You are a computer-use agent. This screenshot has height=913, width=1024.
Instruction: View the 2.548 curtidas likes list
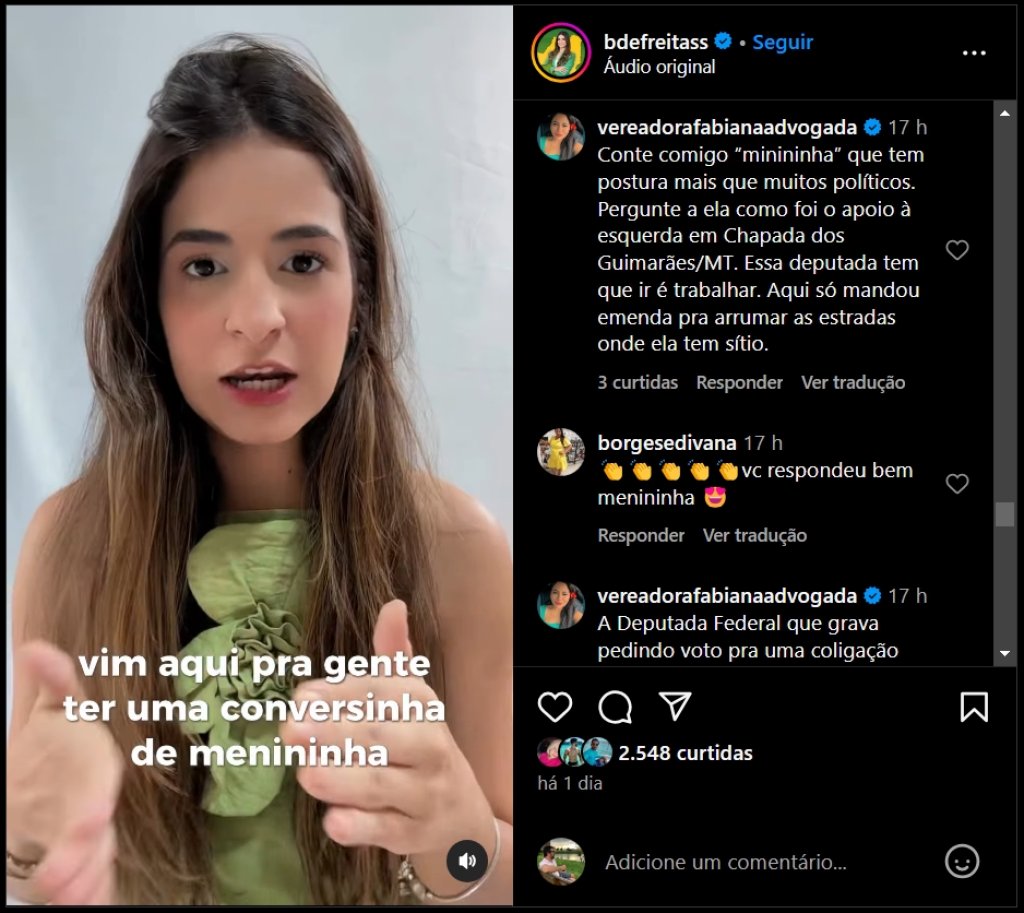[685, 752]
